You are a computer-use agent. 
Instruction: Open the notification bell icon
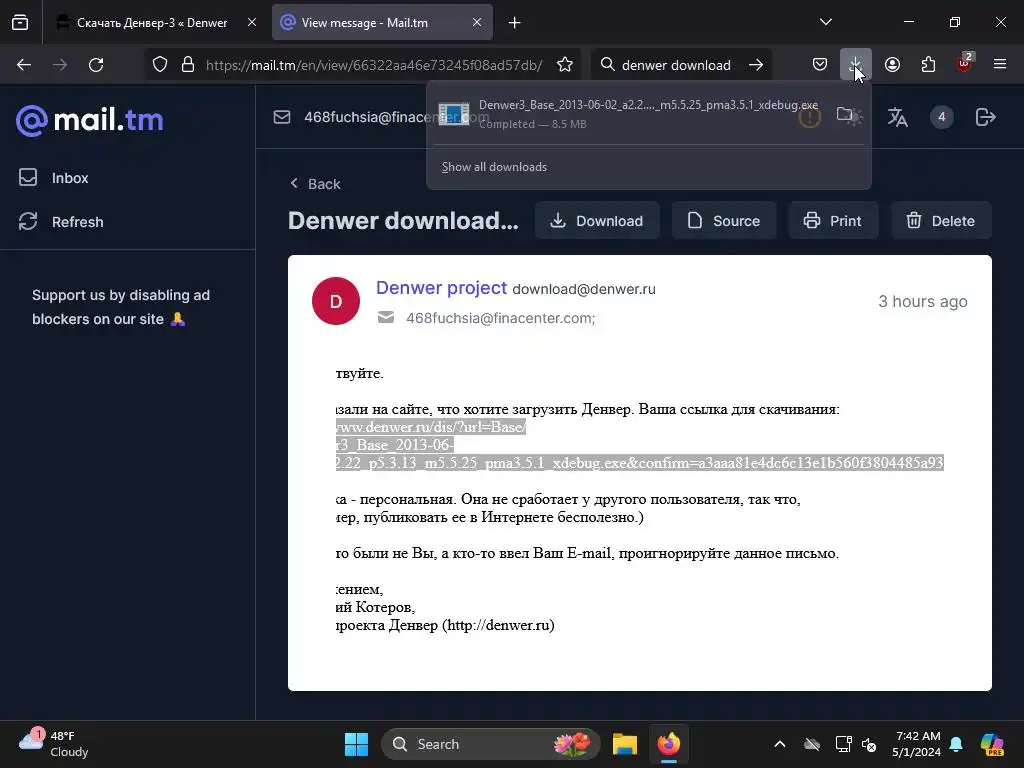point(955,744)
